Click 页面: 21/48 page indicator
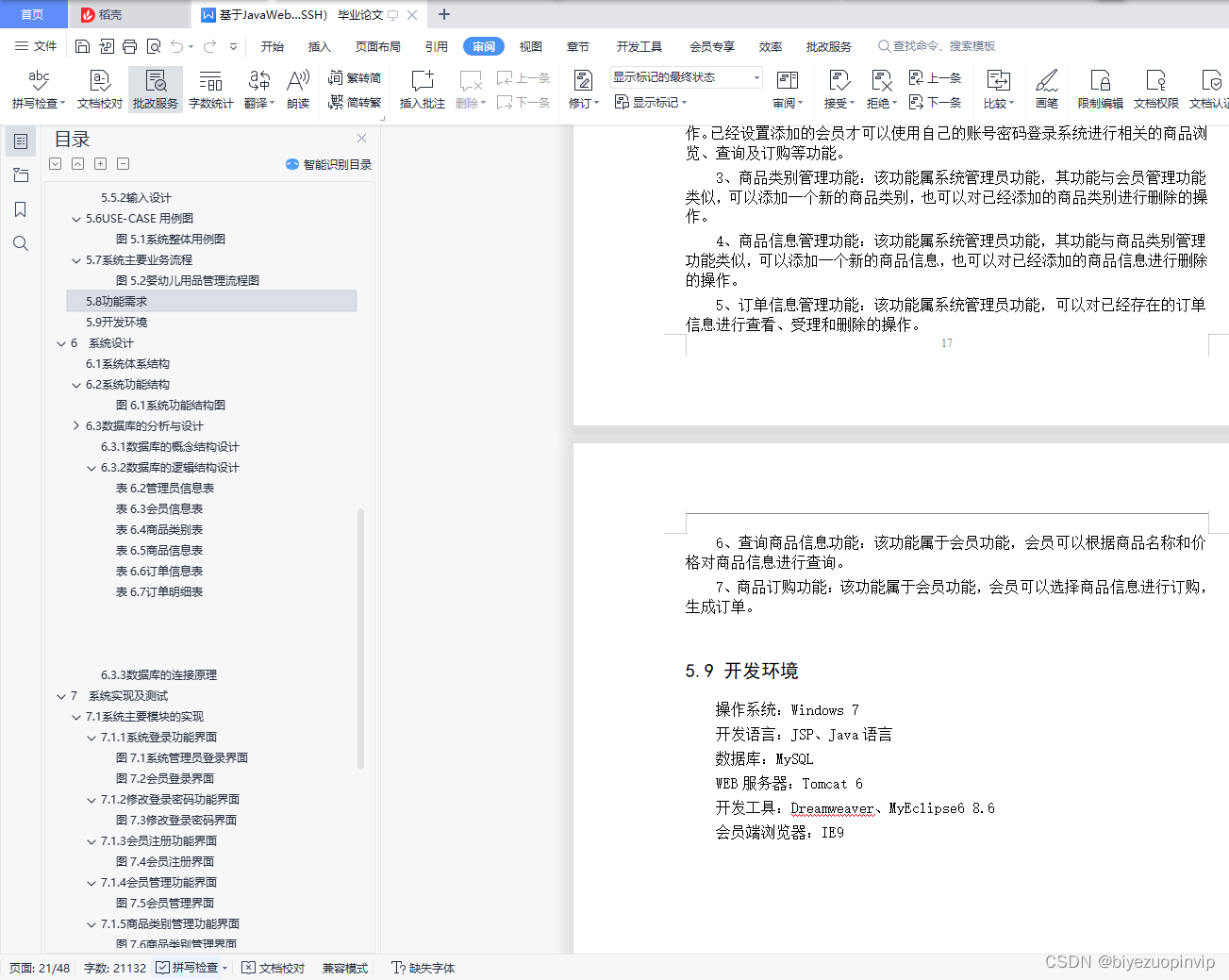This screenshot has width=1229, height=980. 40,968
